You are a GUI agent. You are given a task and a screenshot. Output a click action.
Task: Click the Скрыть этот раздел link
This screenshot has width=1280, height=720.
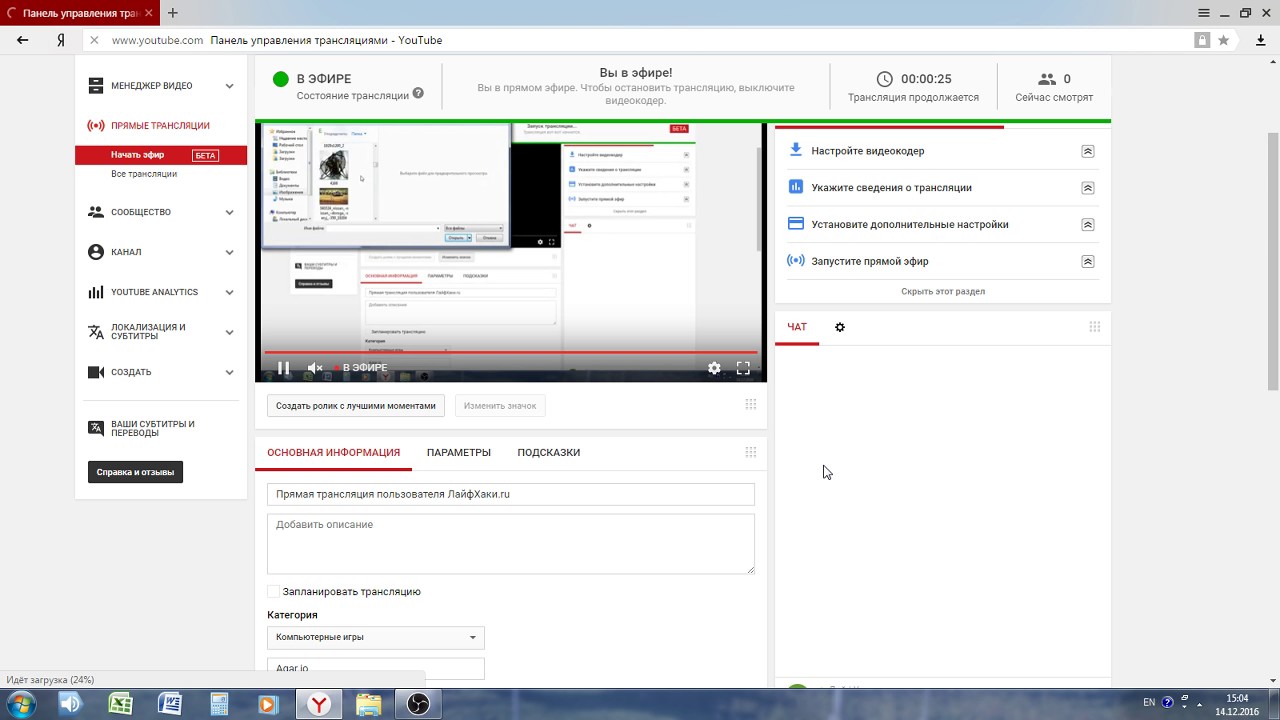tap(943, 291)
